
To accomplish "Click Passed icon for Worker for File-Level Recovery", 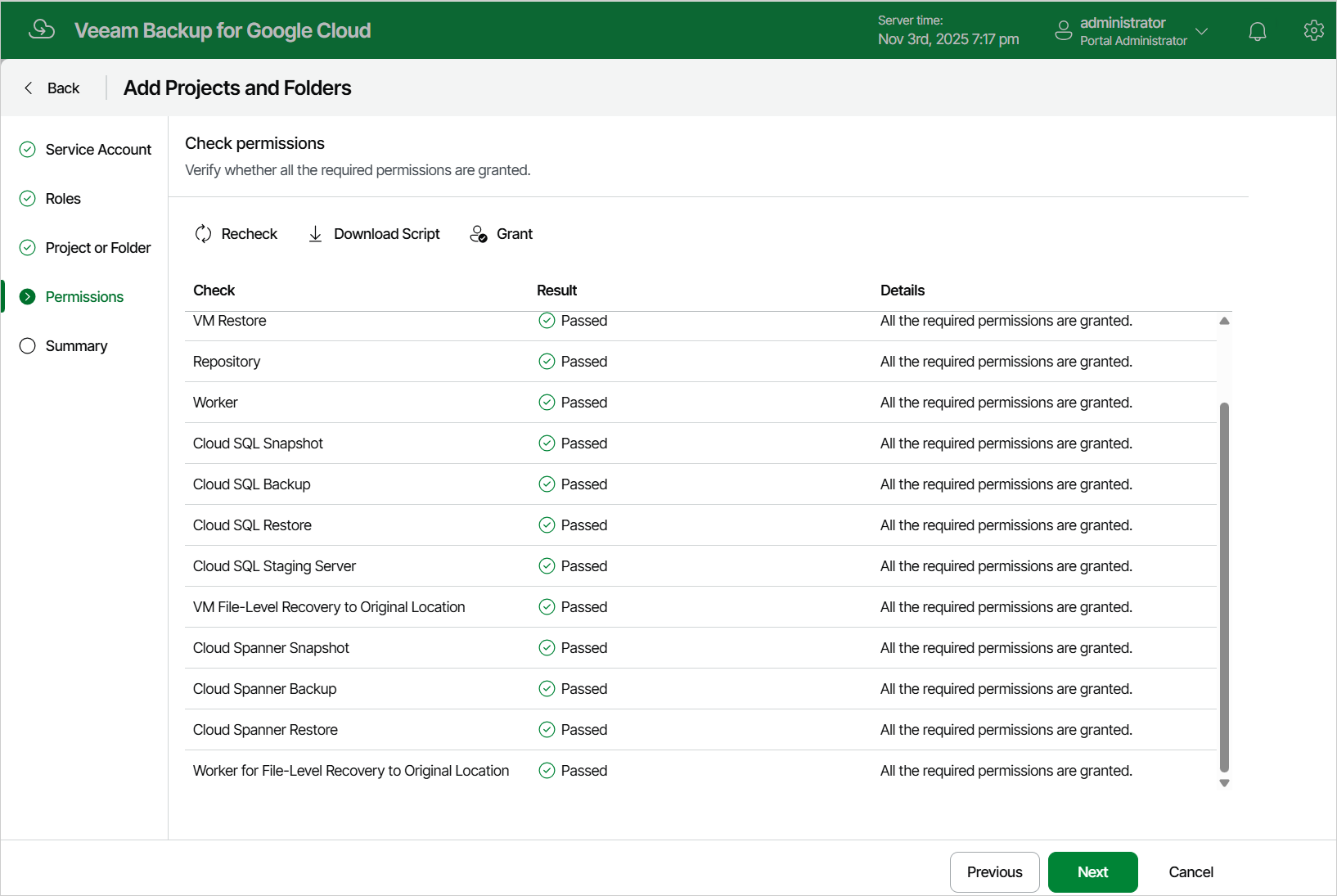I will [547, 771].
